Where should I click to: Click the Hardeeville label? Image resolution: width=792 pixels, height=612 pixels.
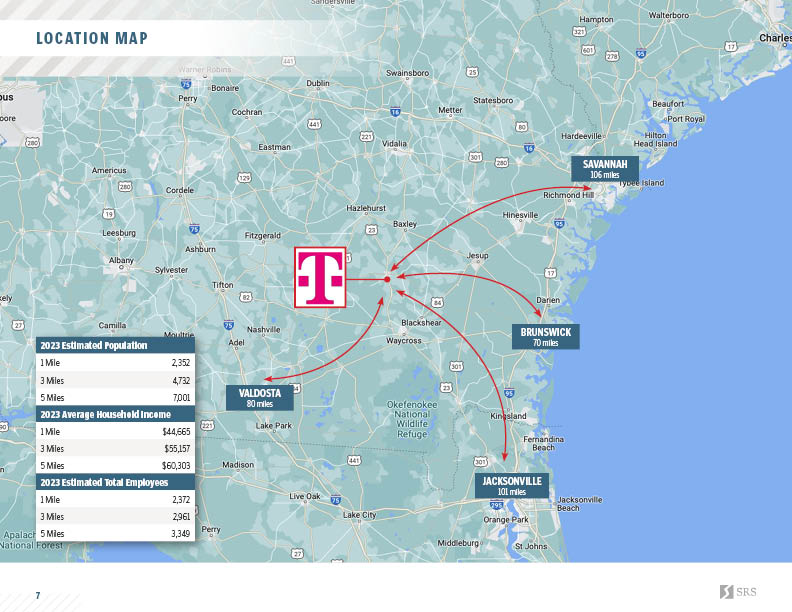[581, 136]
